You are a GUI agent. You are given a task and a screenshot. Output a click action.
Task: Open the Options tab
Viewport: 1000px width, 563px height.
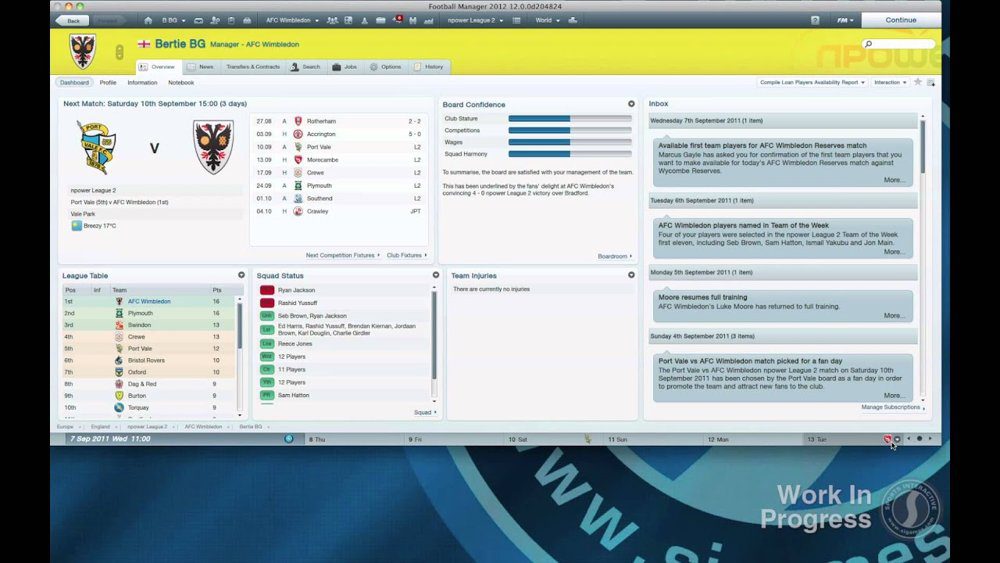[x=385, y=67]
